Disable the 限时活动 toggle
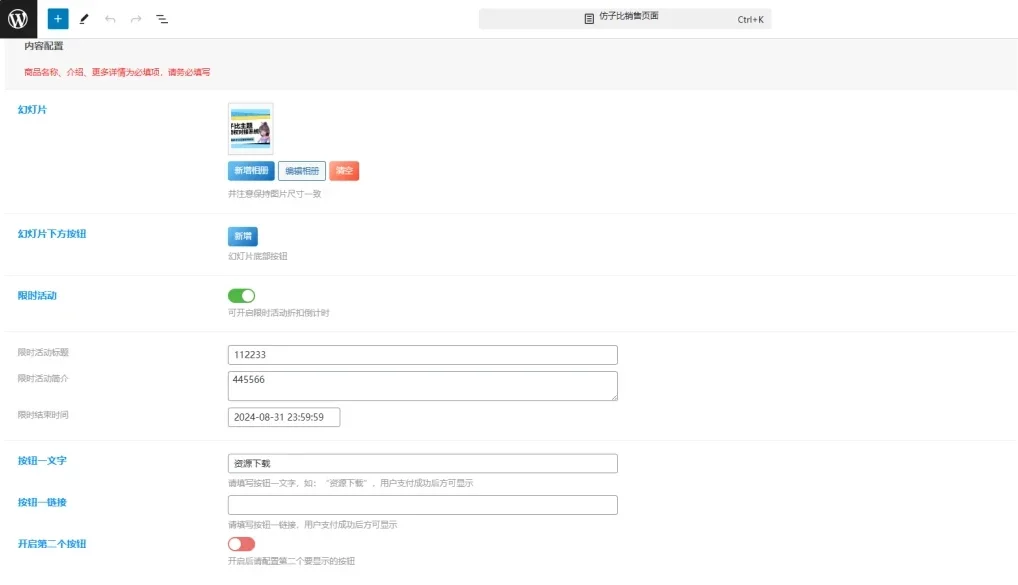1018x585 pixels. (x=241, y=296)
